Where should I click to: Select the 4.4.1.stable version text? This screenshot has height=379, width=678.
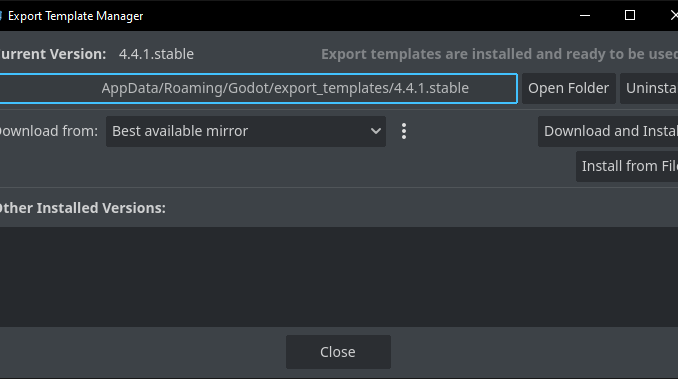click(156, 54)
